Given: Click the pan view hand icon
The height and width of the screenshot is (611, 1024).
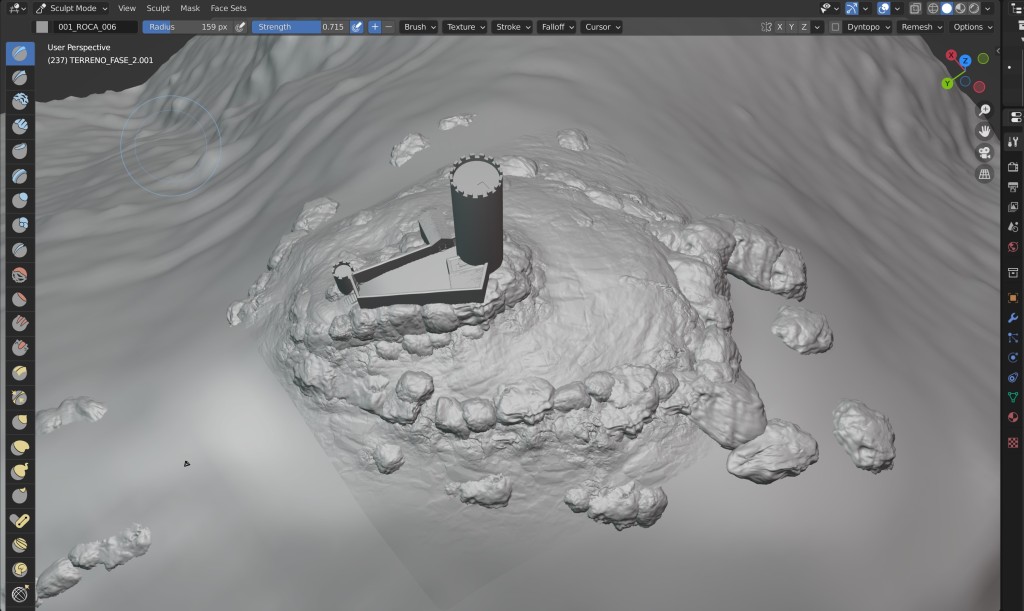Looking at the screenshot, I should click(984, 130).
